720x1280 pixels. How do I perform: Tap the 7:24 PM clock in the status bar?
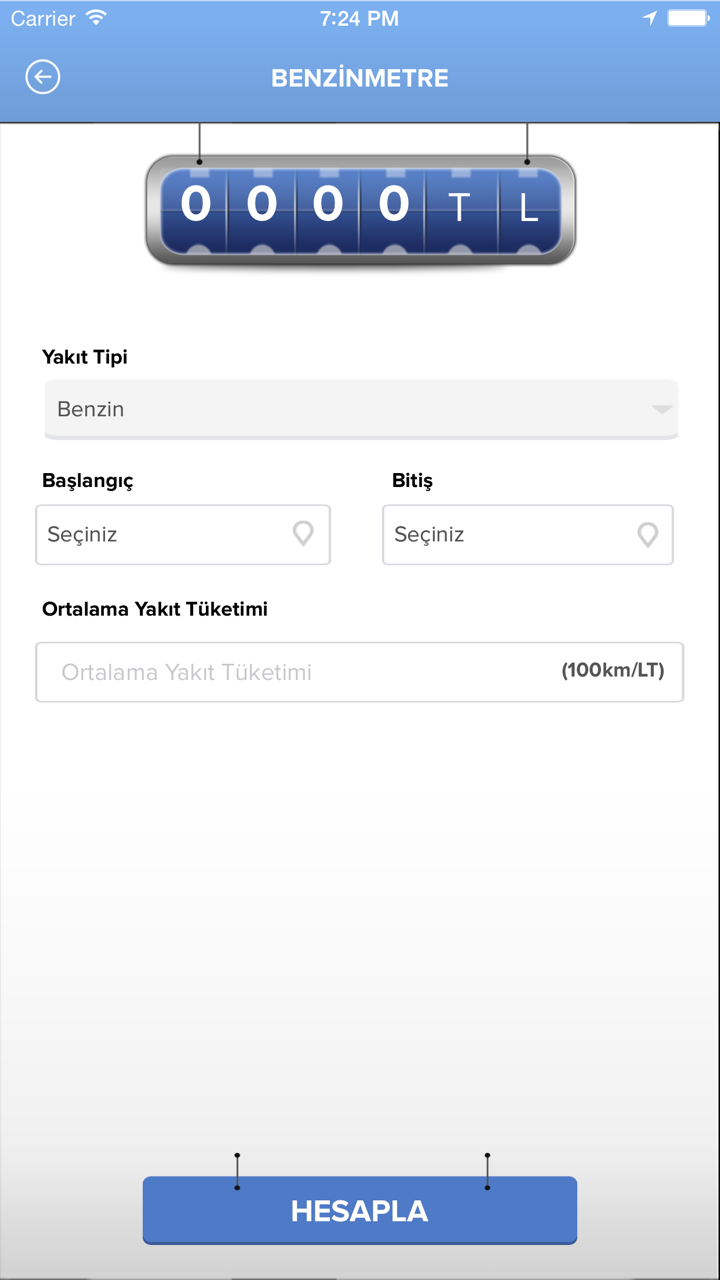click(x=358, y=17)
